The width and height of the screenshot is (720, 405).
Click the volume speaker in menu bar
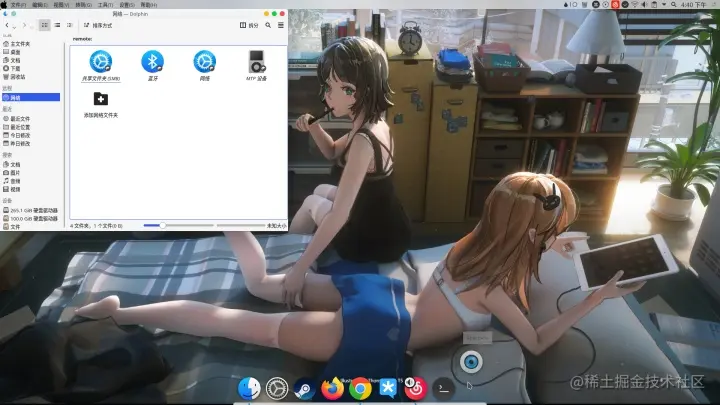[x=644, y=4]
